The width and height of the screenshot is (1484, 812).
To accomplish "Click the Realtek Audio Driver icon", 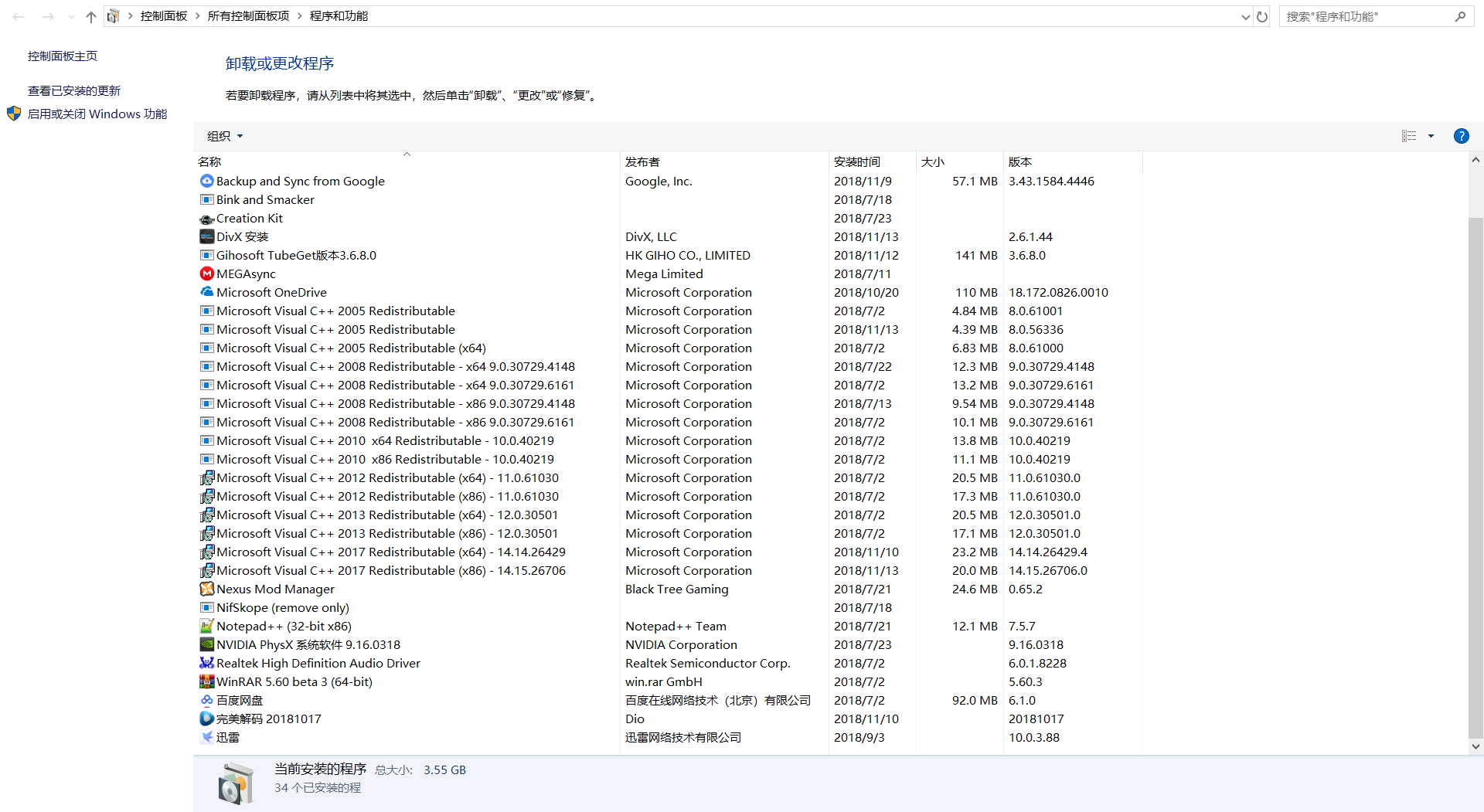I will click(206, 663).
